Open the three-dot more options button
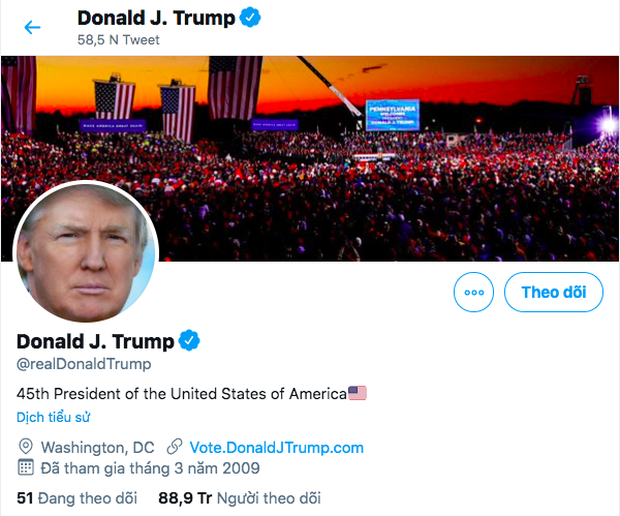The image size is (620, 516). [474, 293]
